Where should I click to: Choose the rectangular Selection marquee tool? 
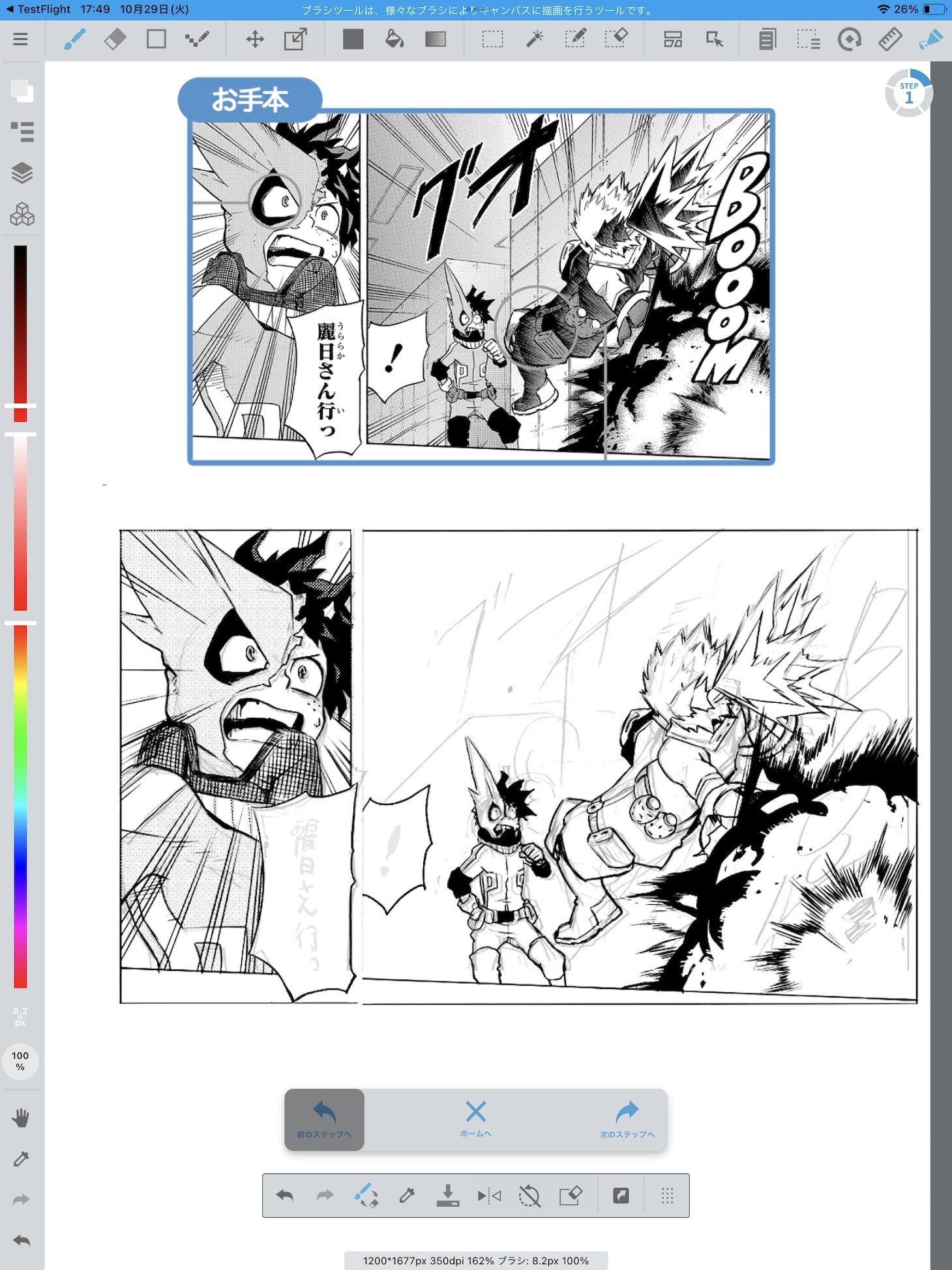(492, 40)
